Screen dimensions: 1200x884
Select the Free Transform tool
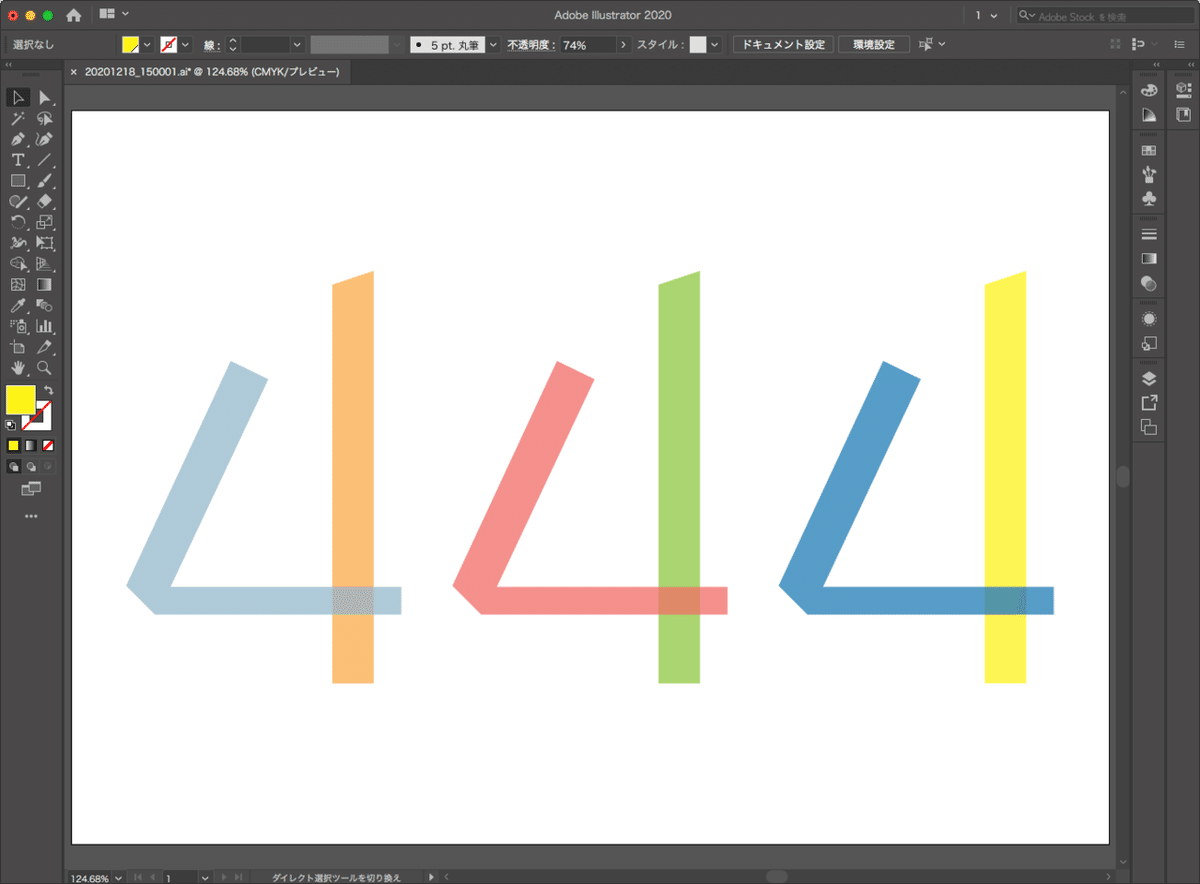(x=45, y=243)
